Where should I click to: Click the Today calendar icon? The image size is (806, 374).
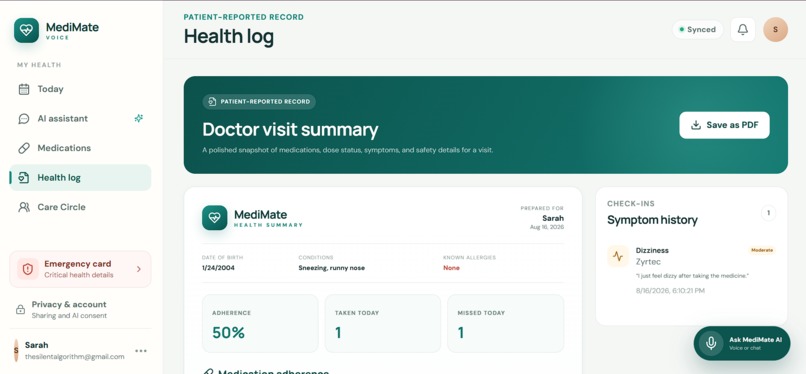coord(24,89)
